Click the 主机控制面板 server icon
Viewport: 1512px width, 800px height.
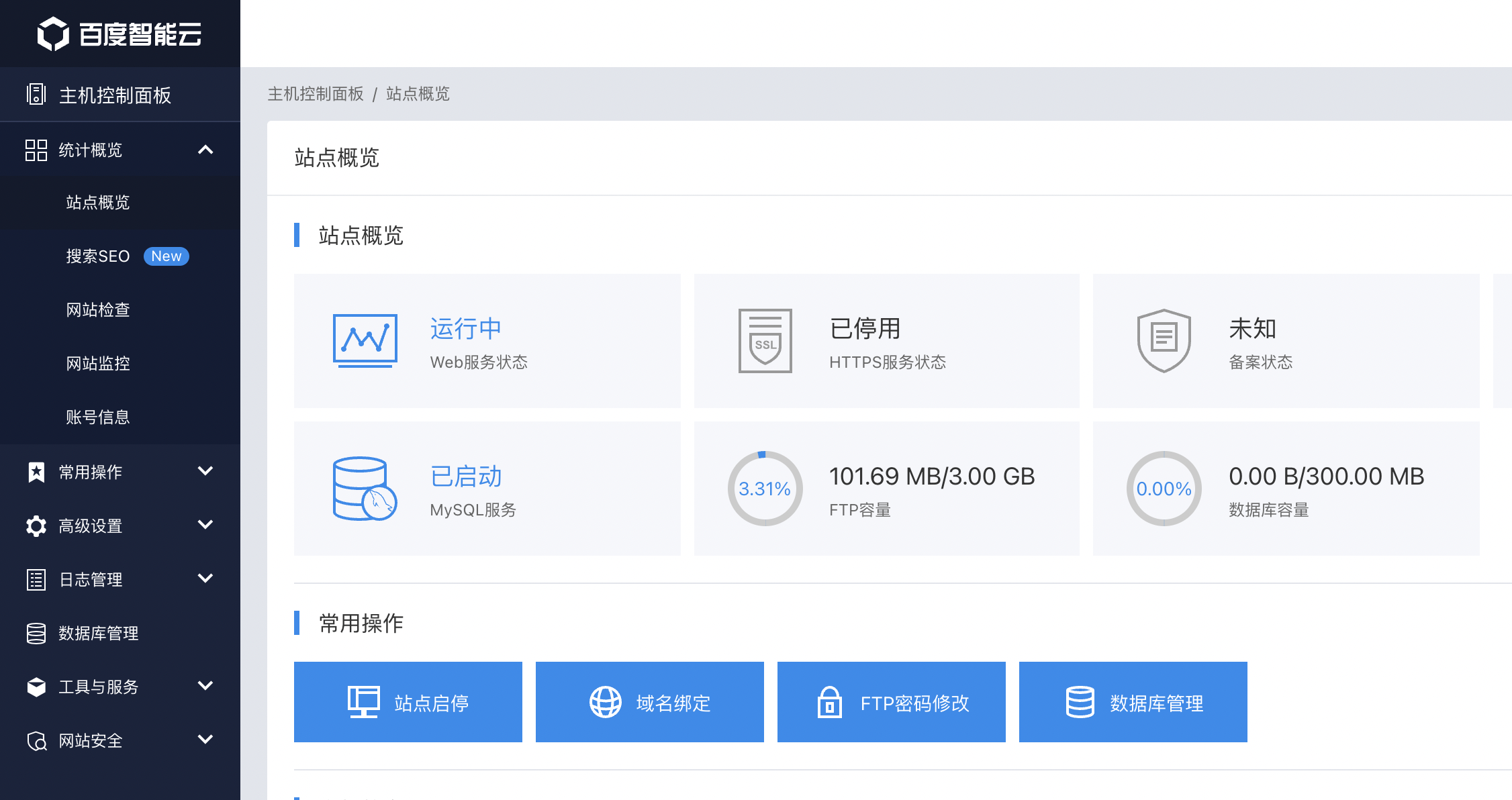[36, 94]
